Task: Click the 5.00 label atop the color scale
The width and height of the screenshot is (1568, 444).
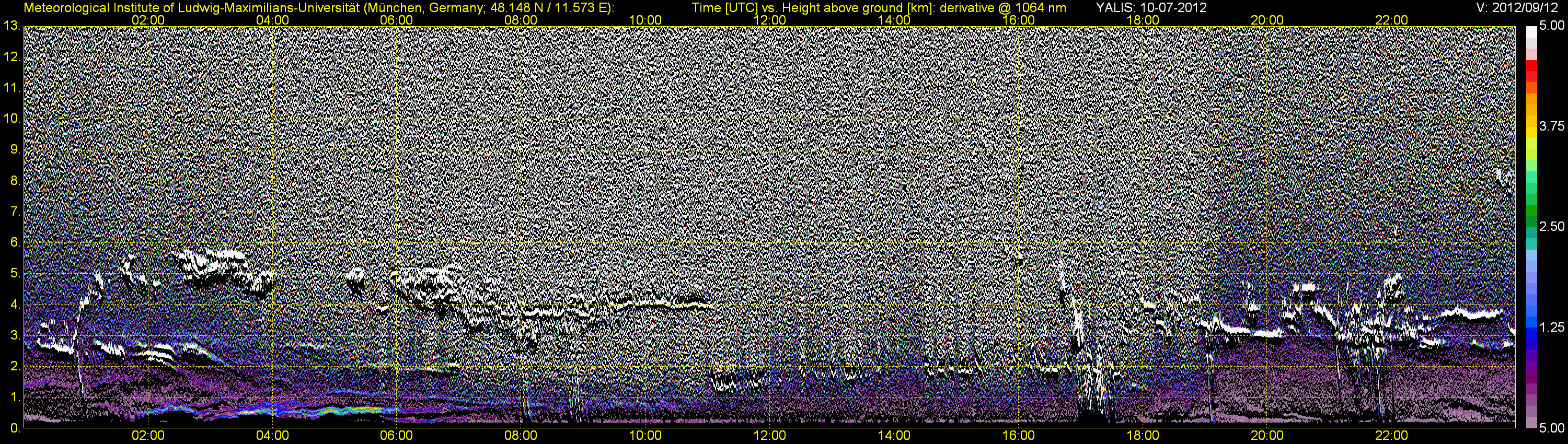Action: [1551, 26]
